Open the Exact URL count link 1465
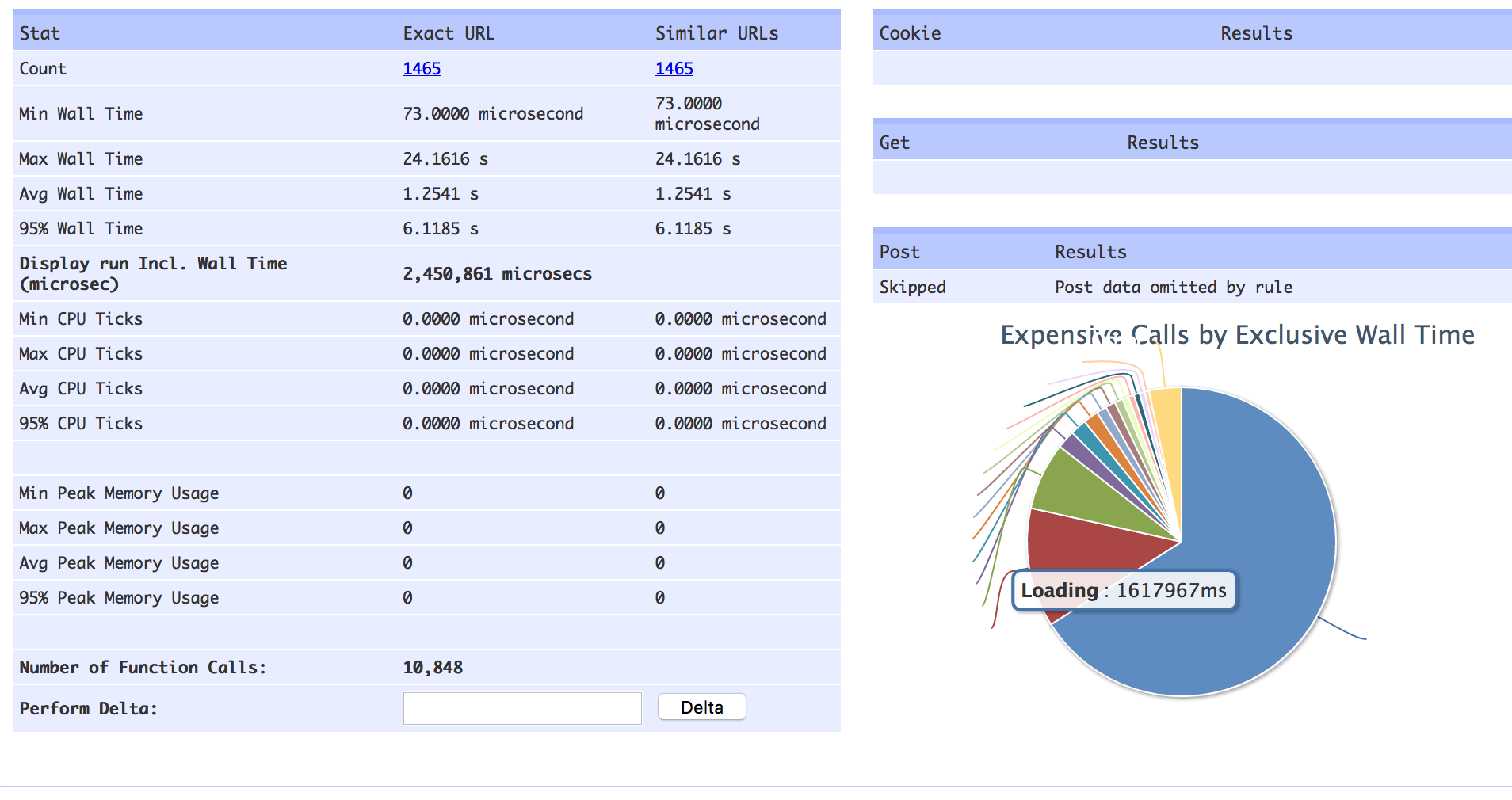 (x=422, y=69)
